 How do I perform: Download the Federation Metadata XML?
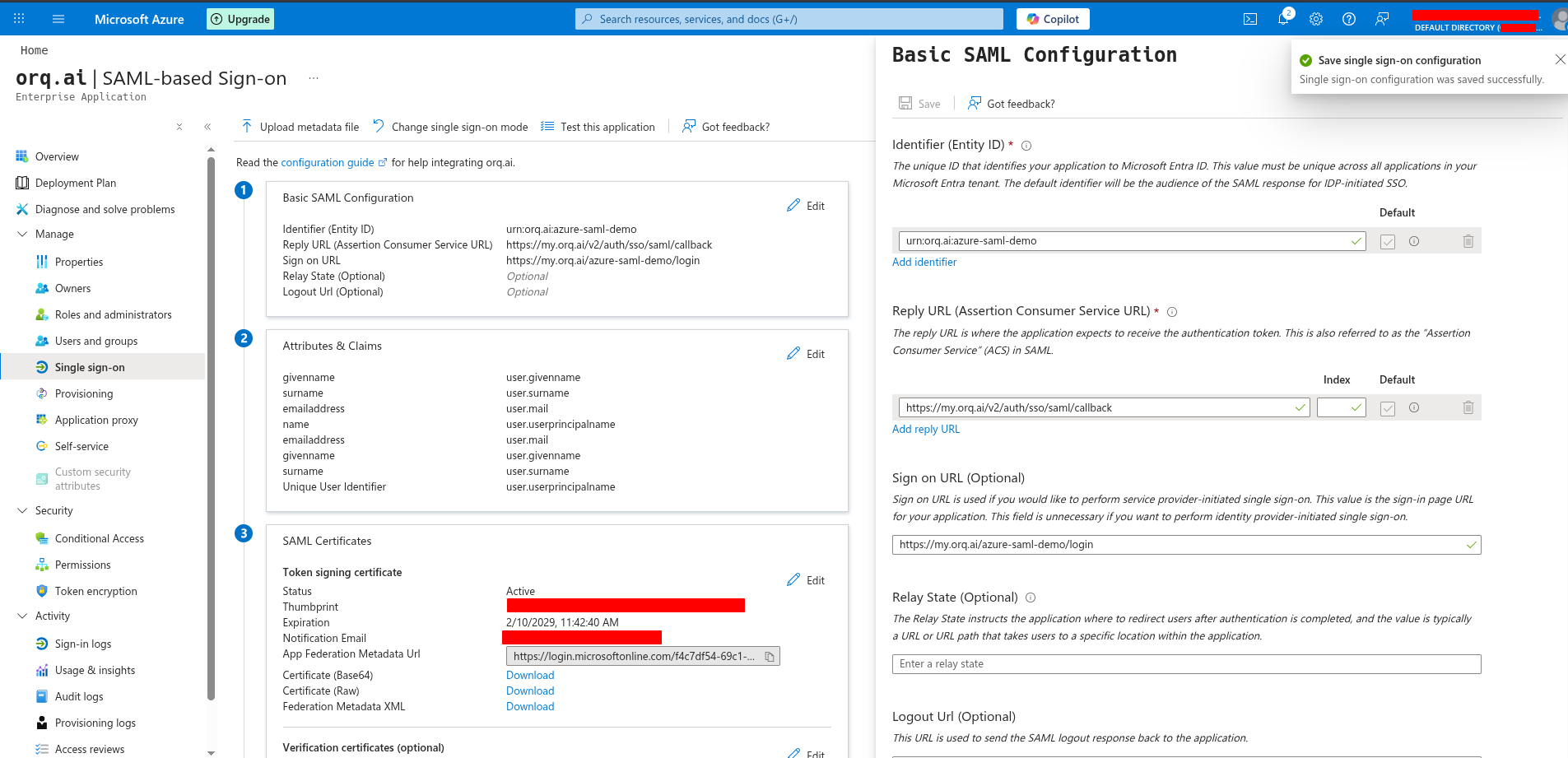point(529,706)
